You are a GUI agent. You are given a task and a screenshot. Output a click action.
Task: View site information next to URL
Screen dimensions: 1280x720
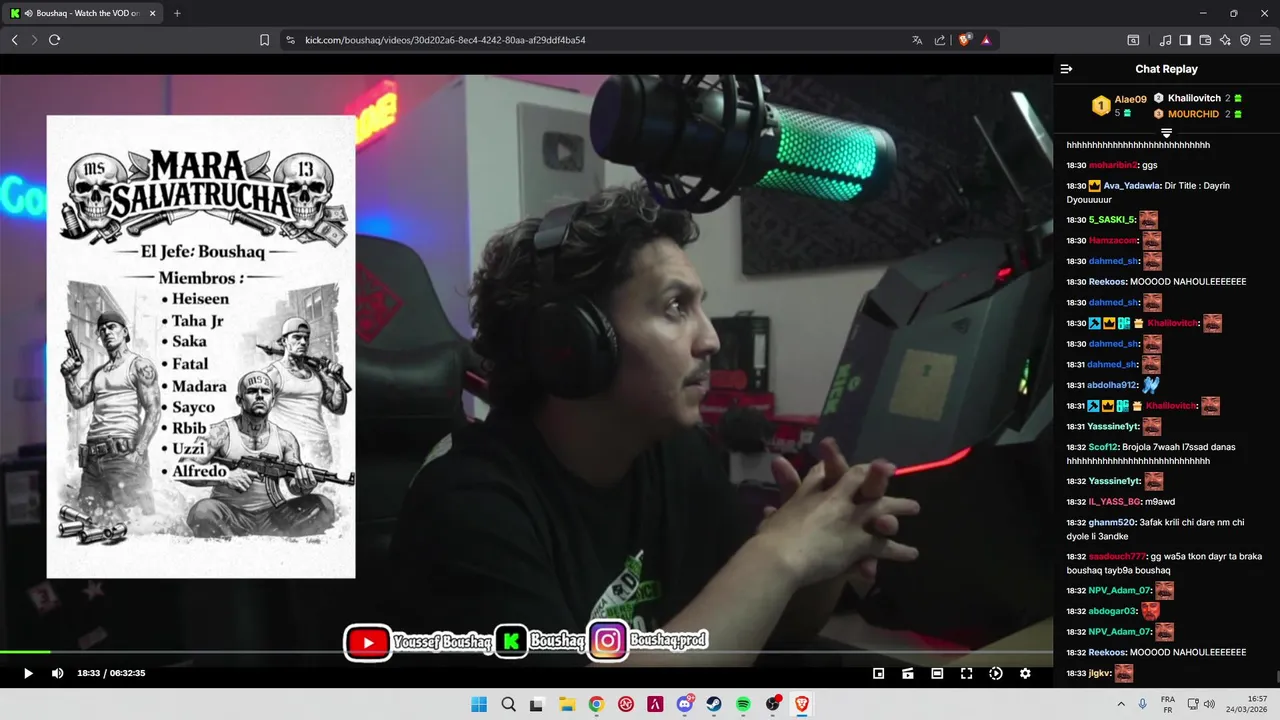click(291, 40)
